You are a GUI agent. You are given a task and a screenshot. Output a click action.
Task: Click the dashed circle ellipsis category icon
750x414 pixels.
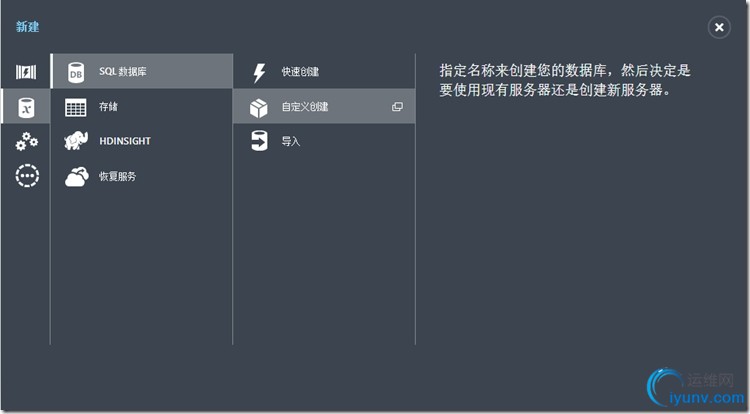[26, 176]
